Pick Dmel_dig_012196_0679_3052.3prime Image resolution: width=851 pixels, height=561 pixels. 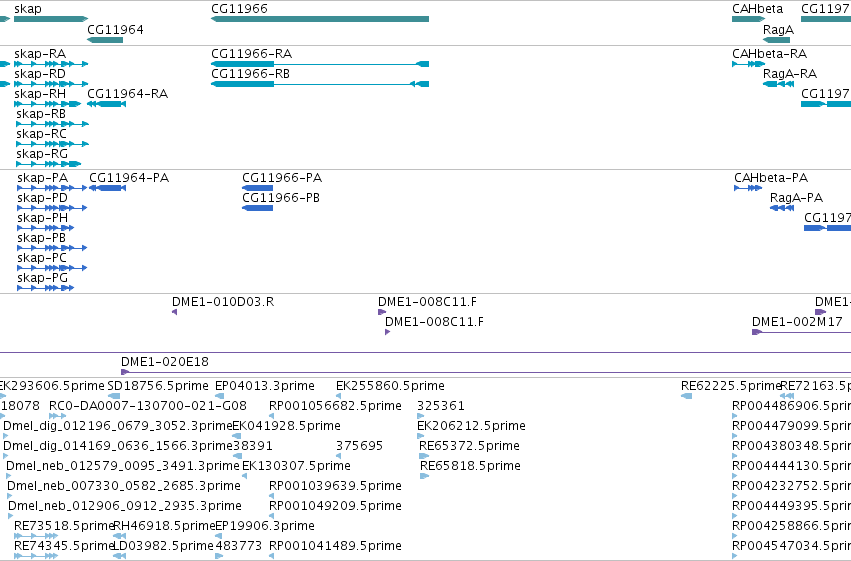(x=6, y=436)
